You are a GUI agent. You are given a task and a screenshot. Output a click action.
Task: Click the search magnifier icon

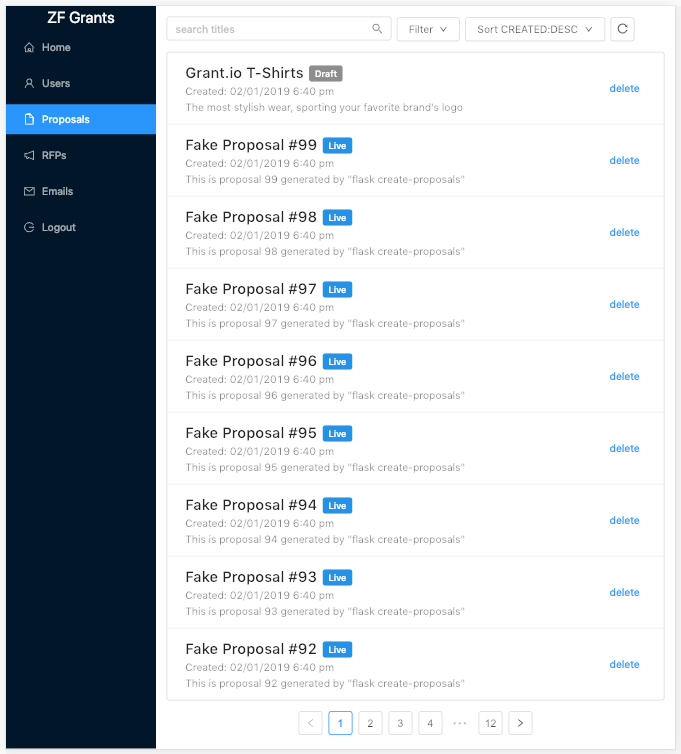378,29
